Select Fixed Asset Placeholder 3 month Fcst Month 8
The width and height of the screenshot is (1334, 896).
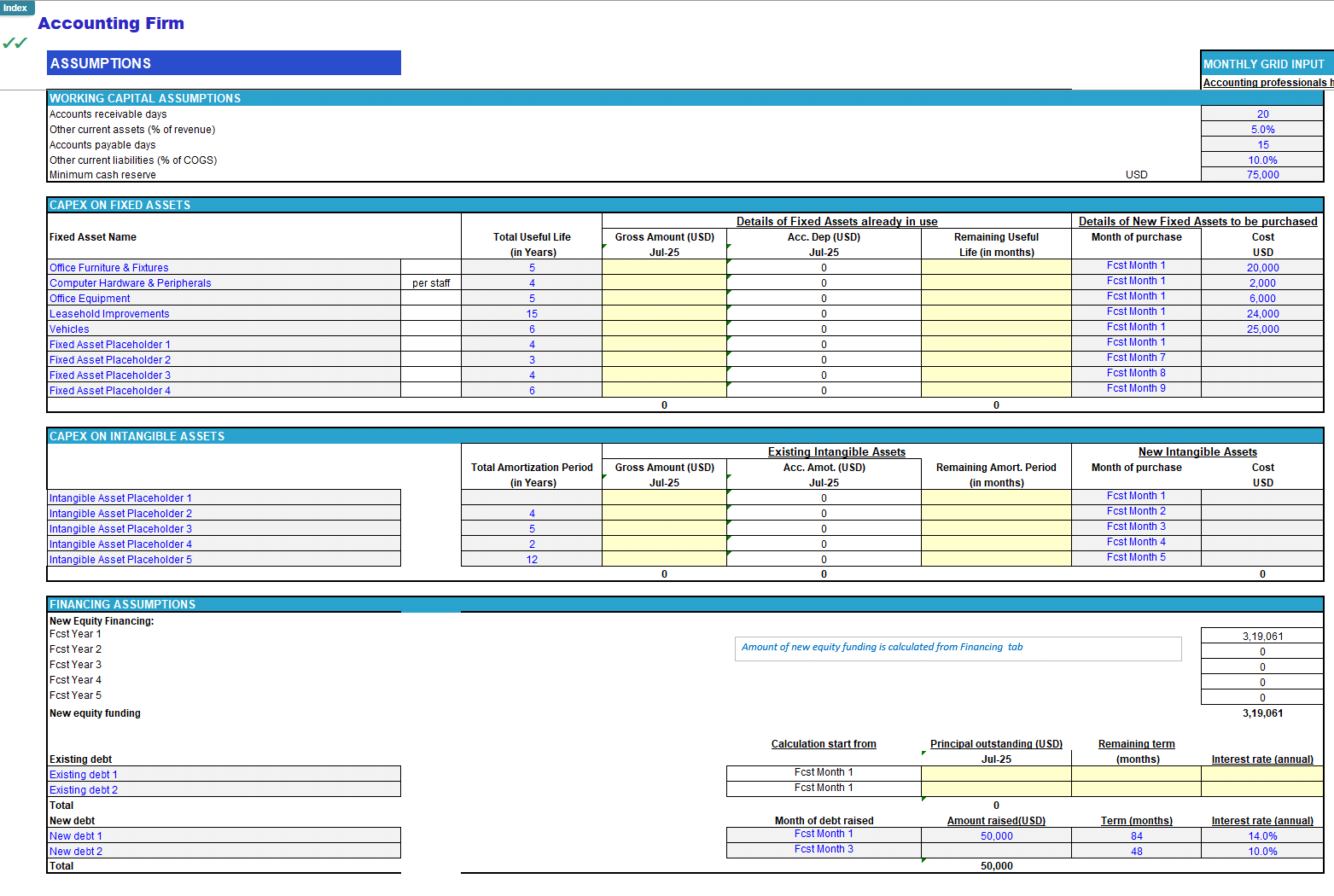1136,373
